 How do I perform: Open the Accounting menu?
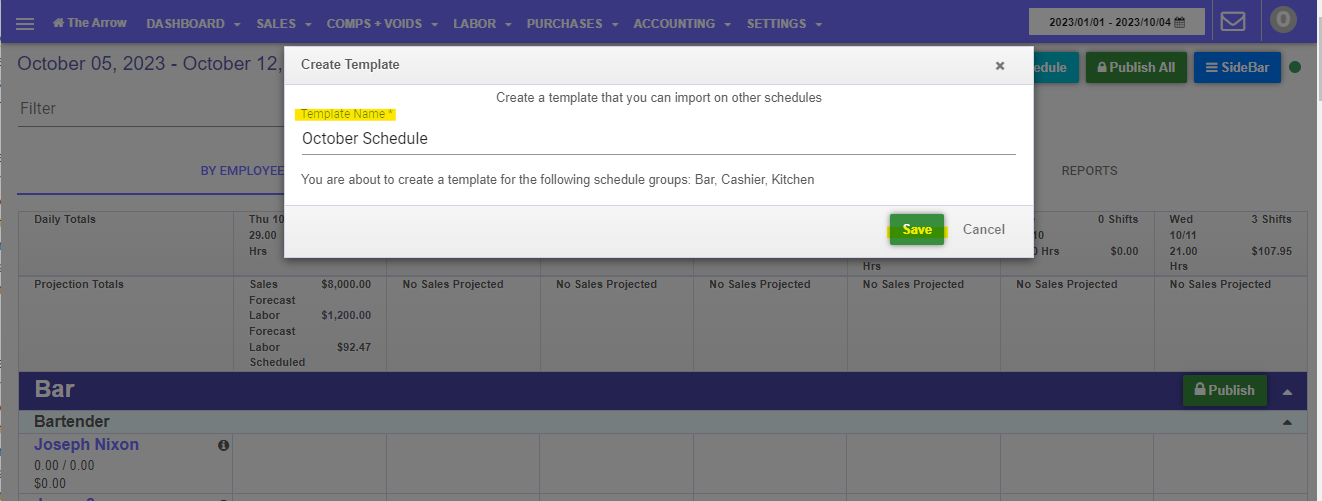tap(682, 23)
